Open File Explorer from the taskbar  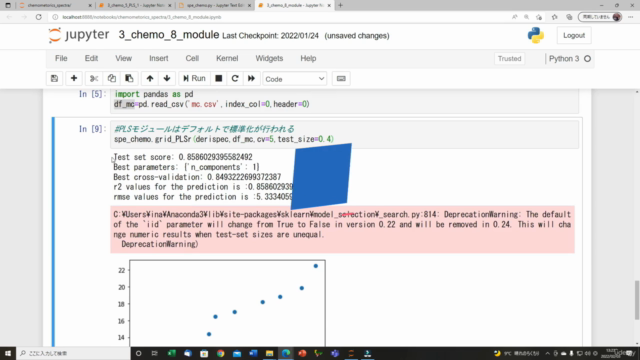click(x=269, y=353)
